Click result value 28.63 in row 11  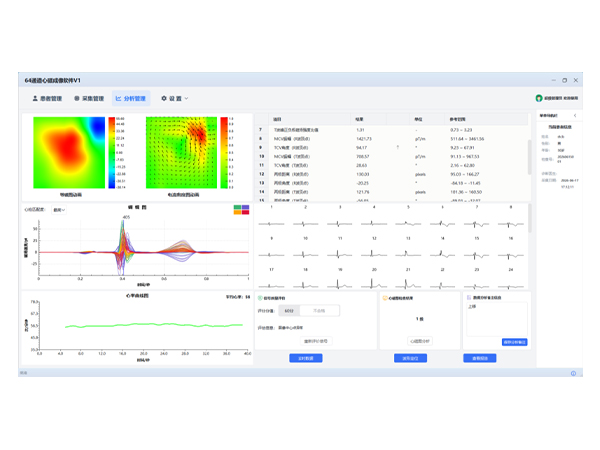point(362,165)
